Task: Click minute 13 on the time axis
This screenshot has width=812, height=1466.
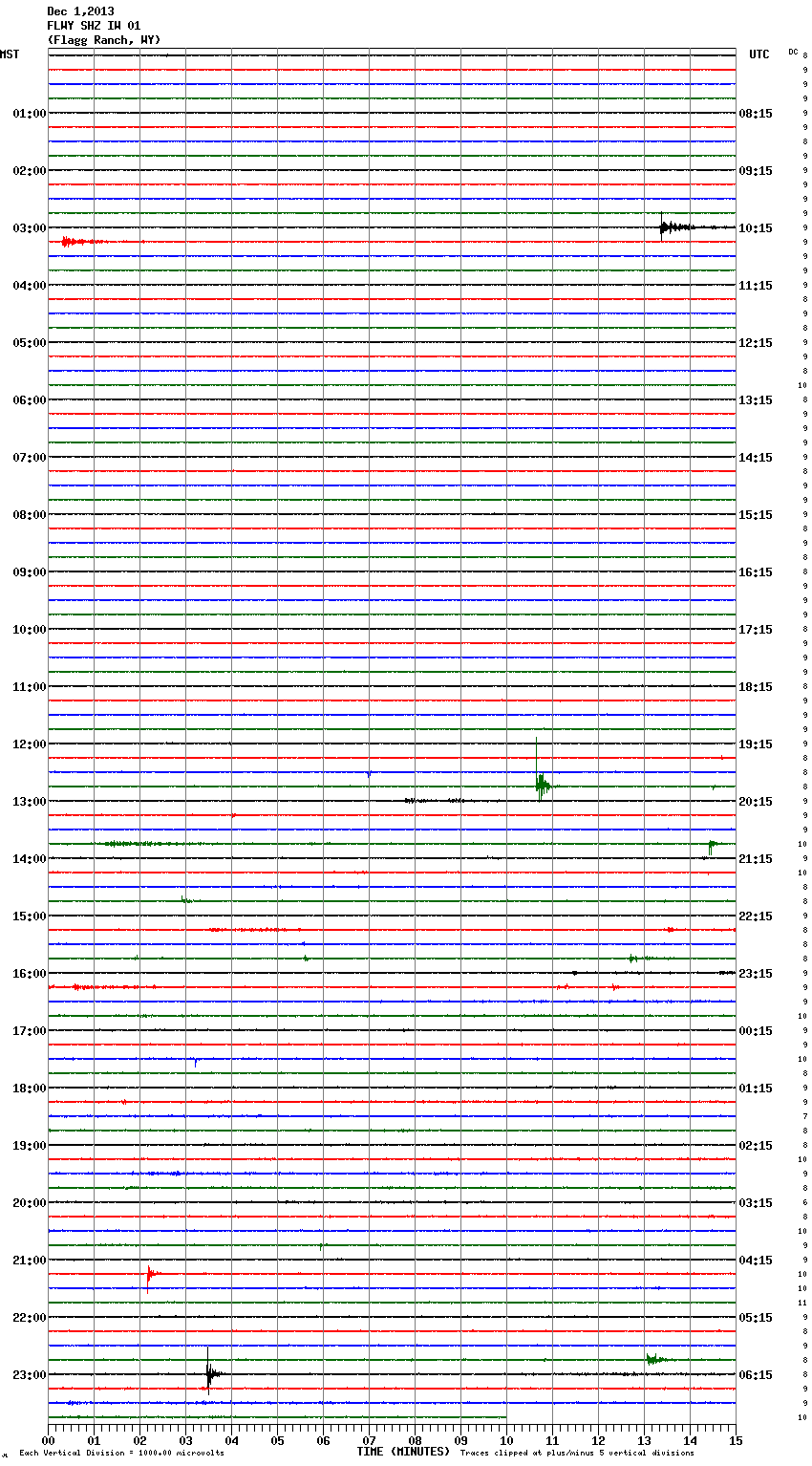Action: point(644,1440)
